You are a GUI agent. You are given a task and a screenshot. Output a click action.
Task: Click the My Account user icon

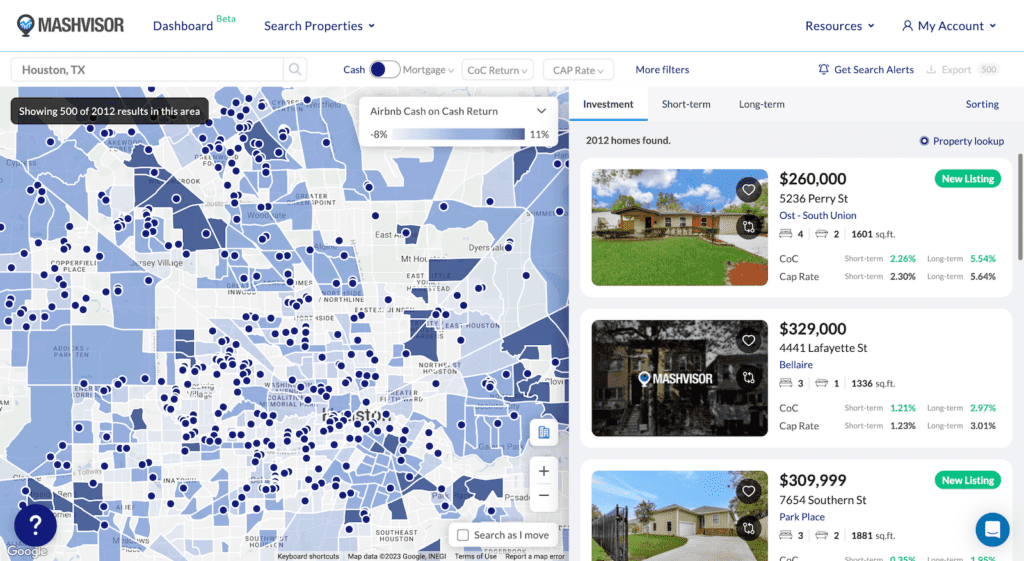(x=907, y=25)
